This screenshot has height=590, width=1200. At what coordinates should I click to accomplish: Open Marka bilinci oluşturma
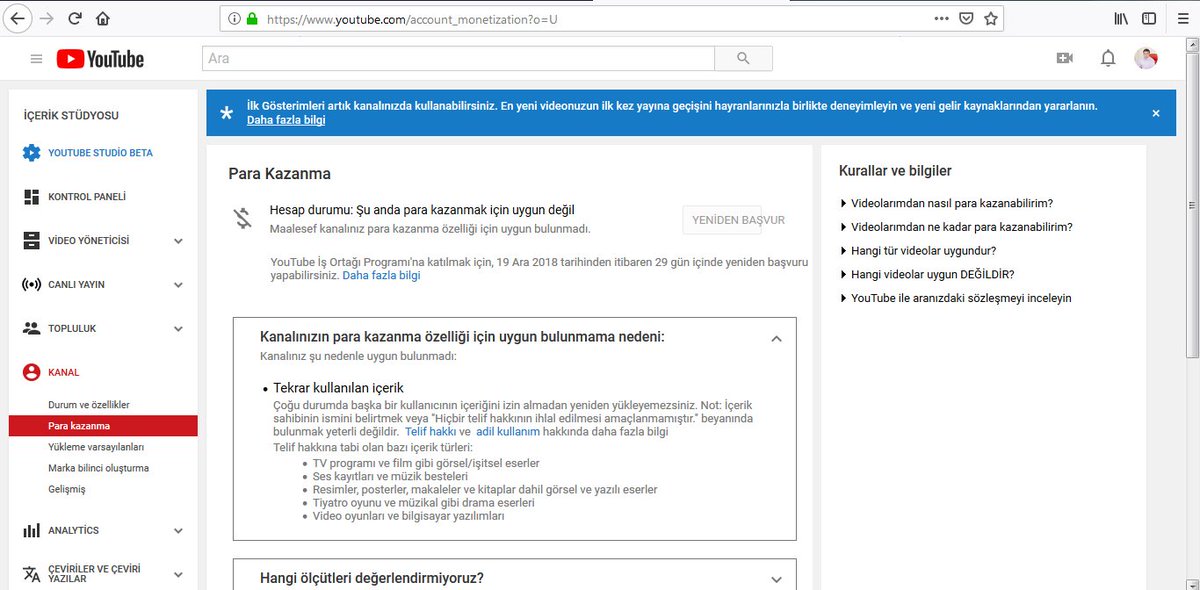point(98,468)
